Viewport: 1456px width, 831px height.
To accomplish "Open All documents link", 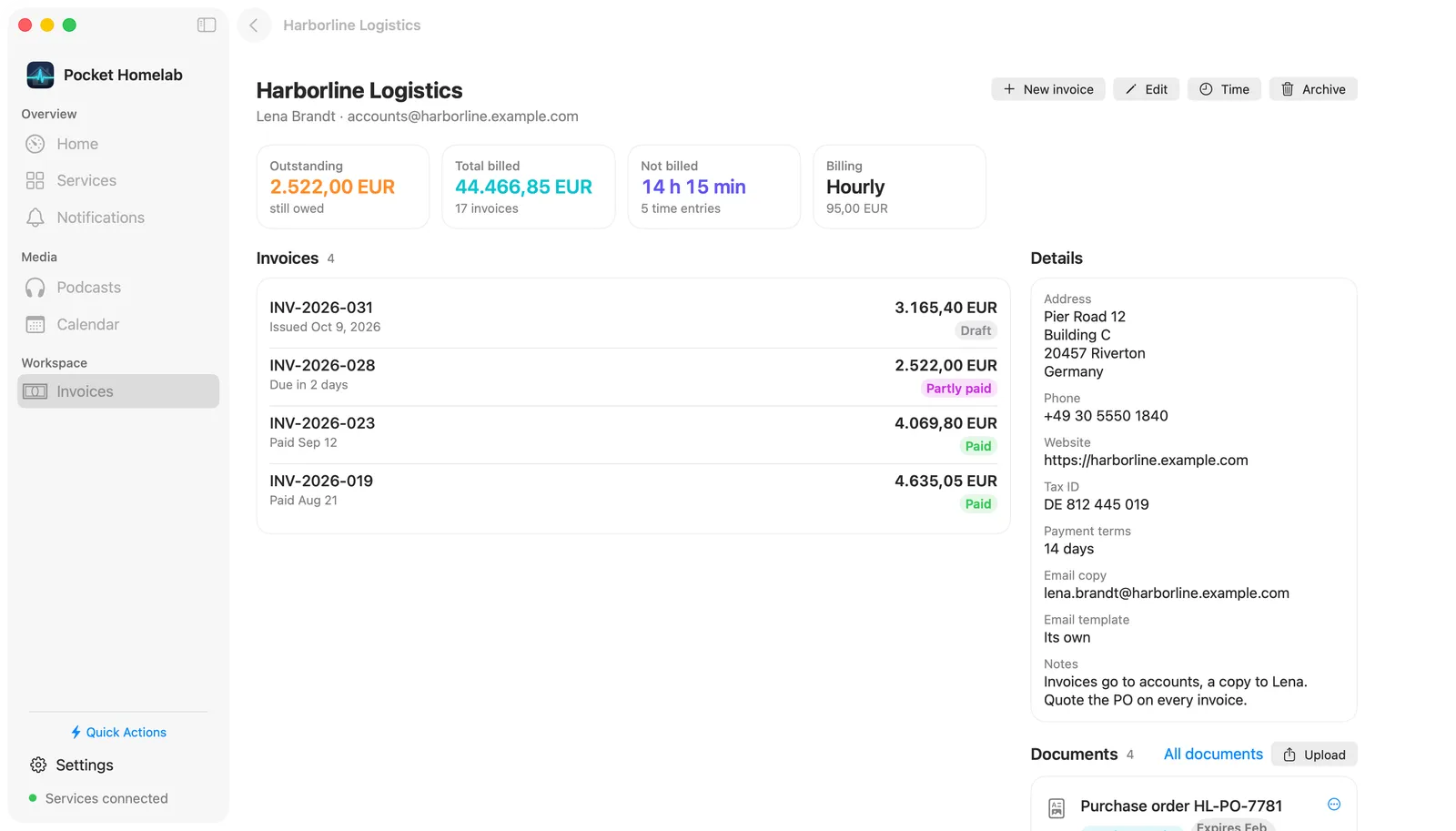I will pos(1213,755).
